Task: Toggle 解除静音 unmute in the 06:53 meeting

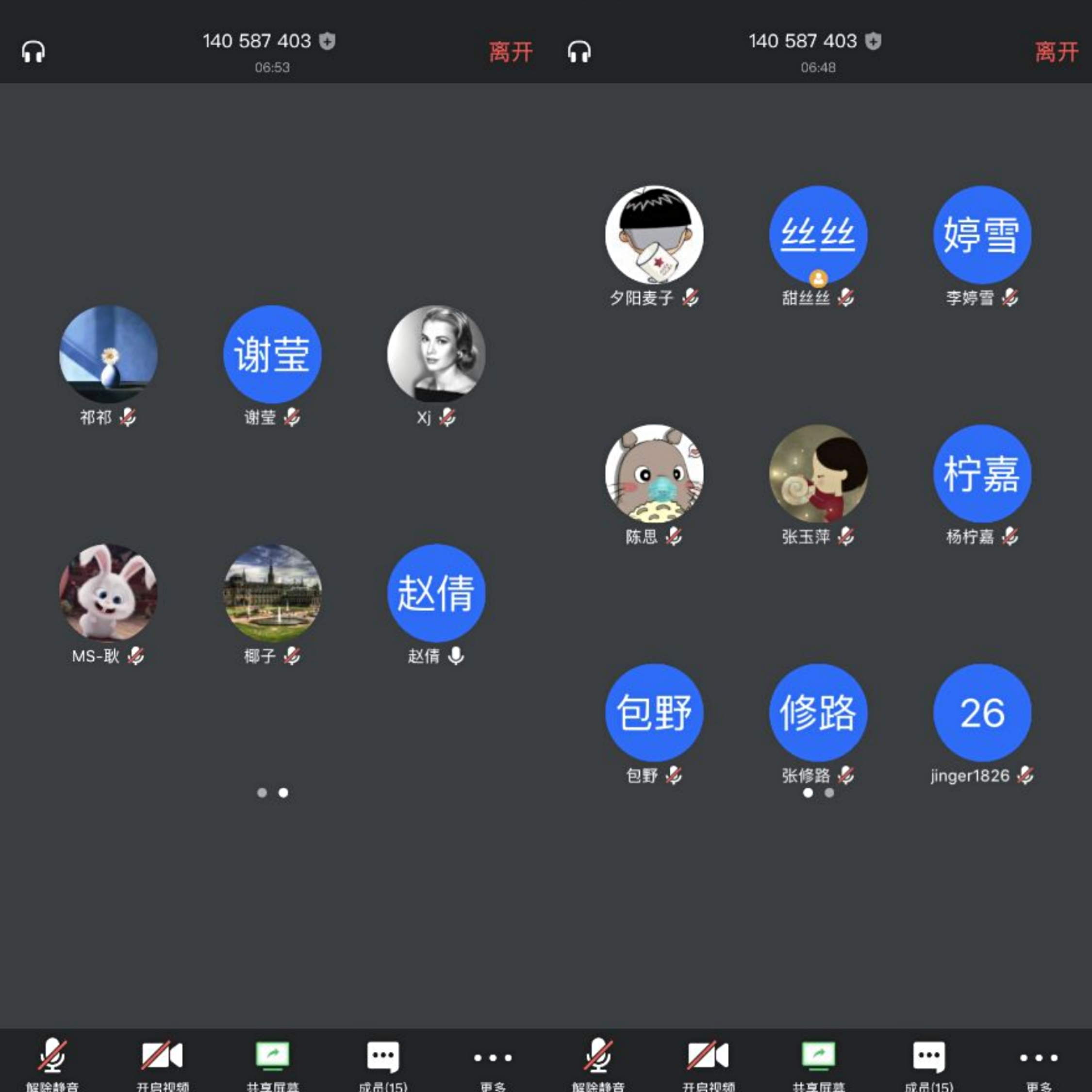Action: point(52,1056)
